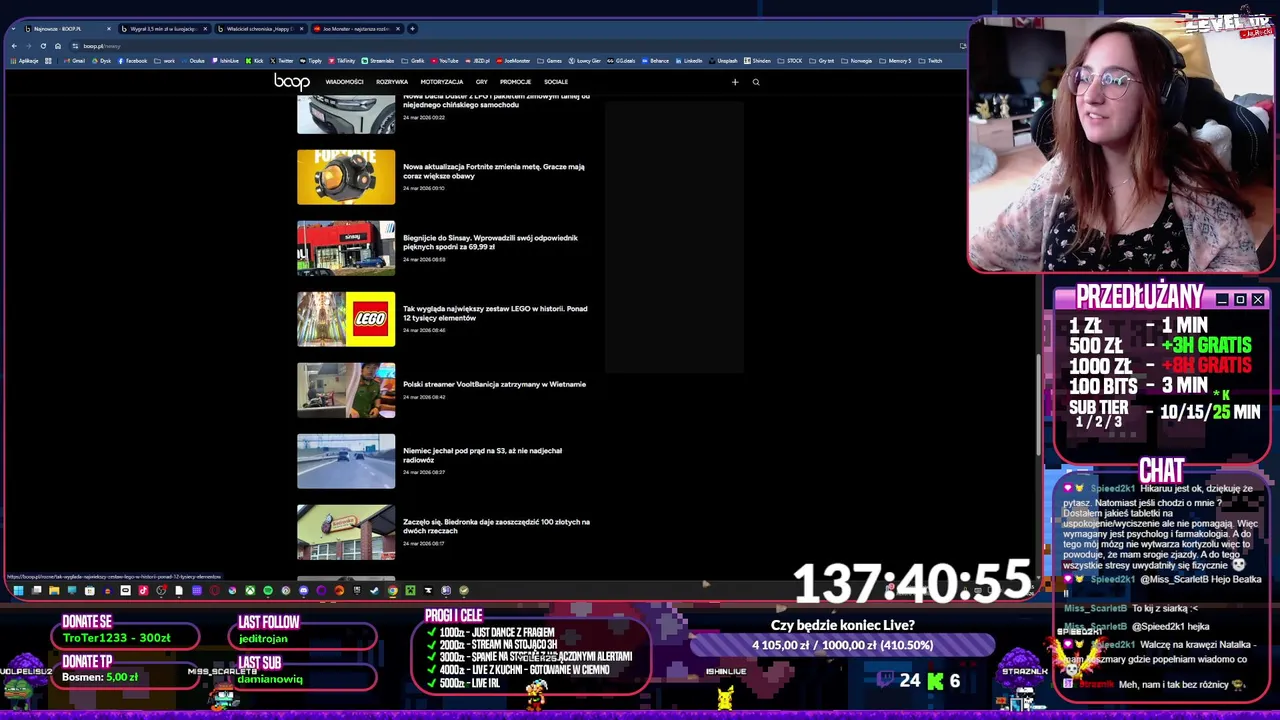
Task: Open the TikFinity bookmark
Action: tap(341, 61)
